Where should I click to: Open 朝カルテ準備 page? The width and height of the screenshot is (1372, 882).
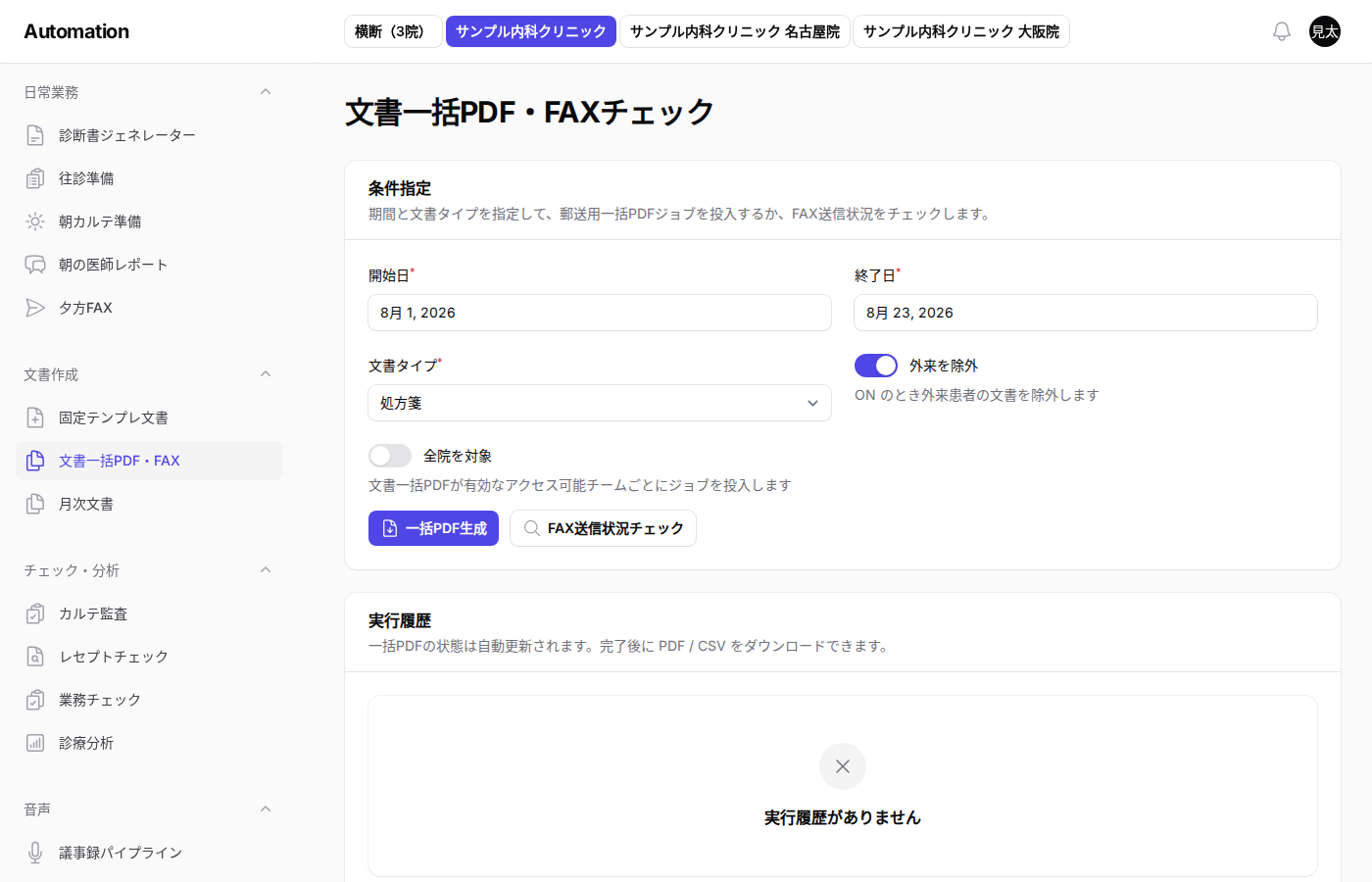149,221
